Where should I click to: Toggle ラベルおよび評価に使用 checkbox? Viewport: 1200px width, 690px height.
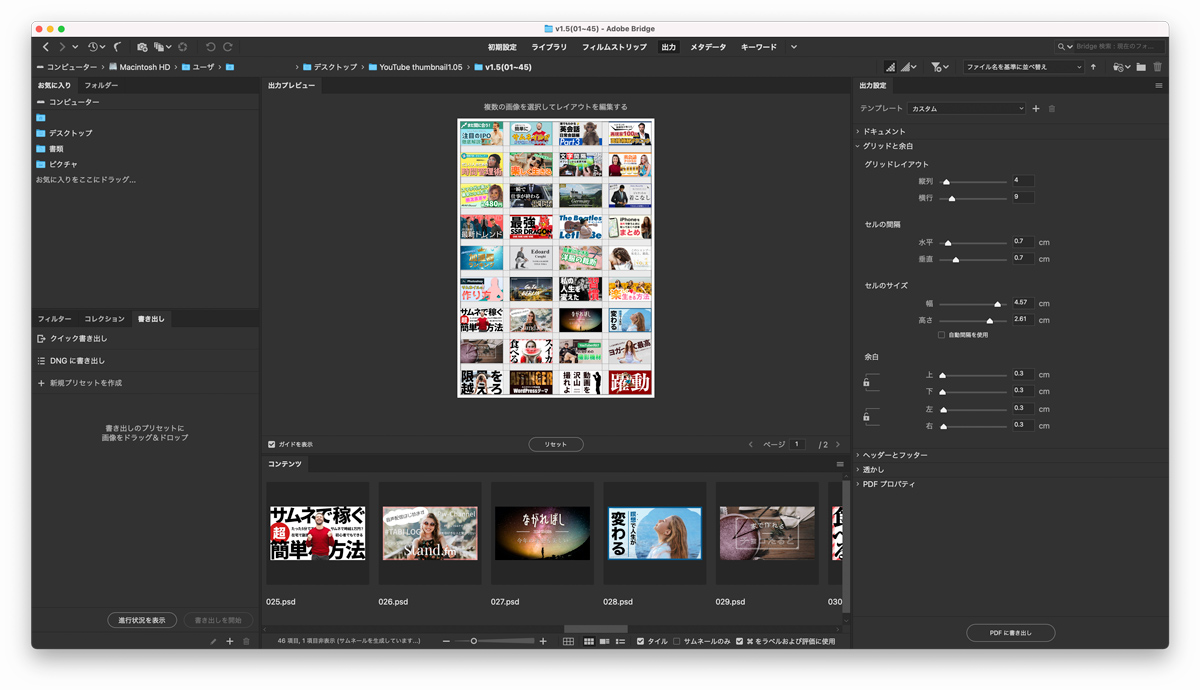(739, 641)
